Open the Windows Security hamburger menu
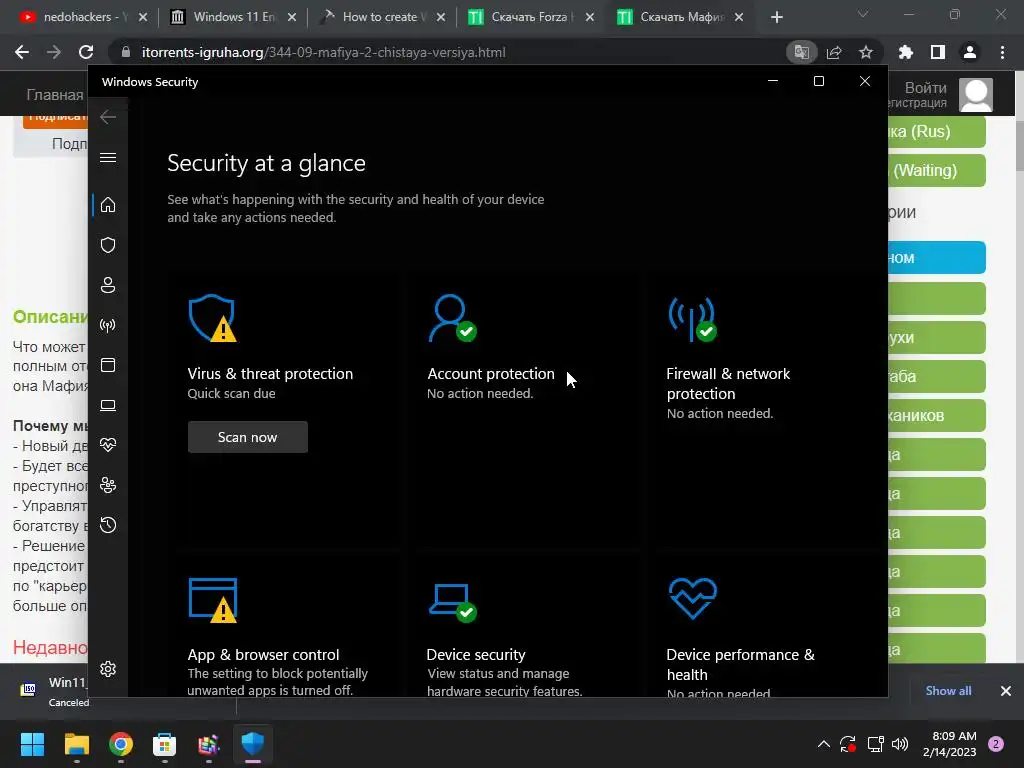The height and width of the screenshot is (768, 1024). coord(108,157)
